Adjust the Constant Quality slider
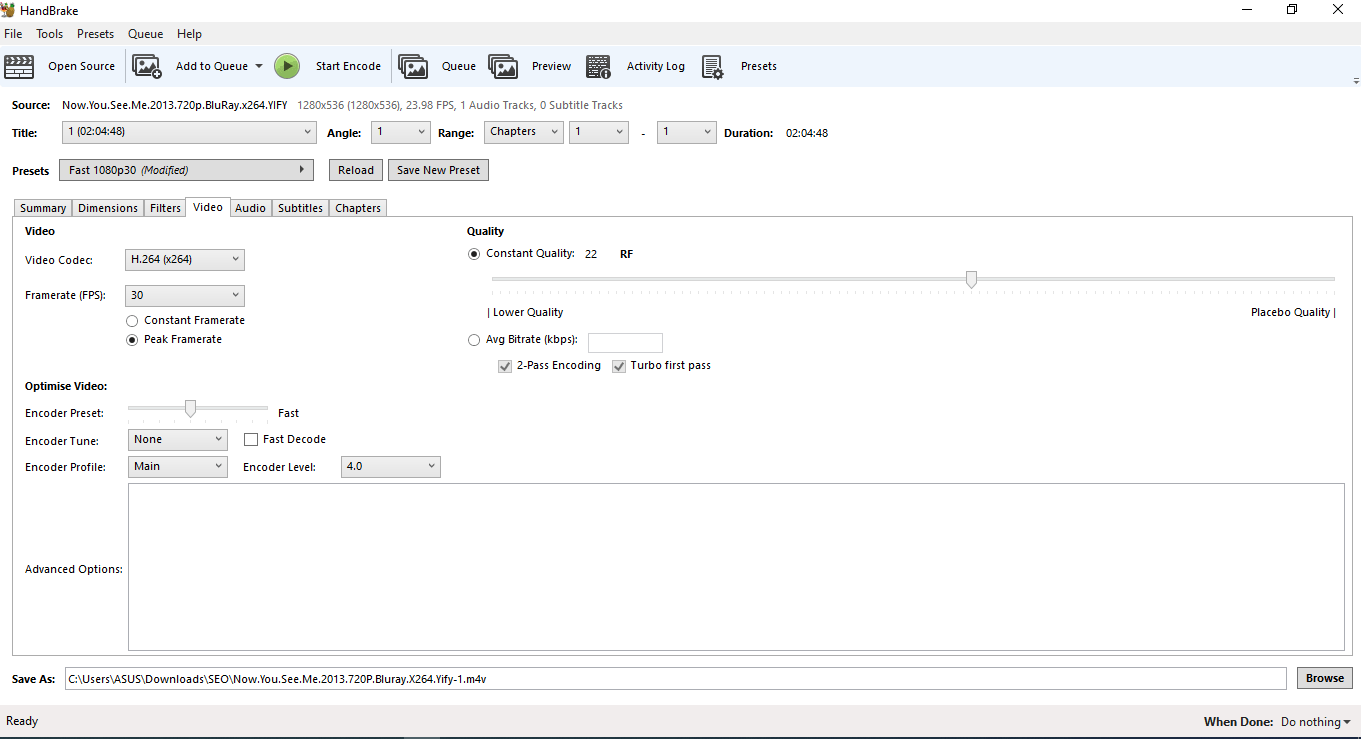 971,279
